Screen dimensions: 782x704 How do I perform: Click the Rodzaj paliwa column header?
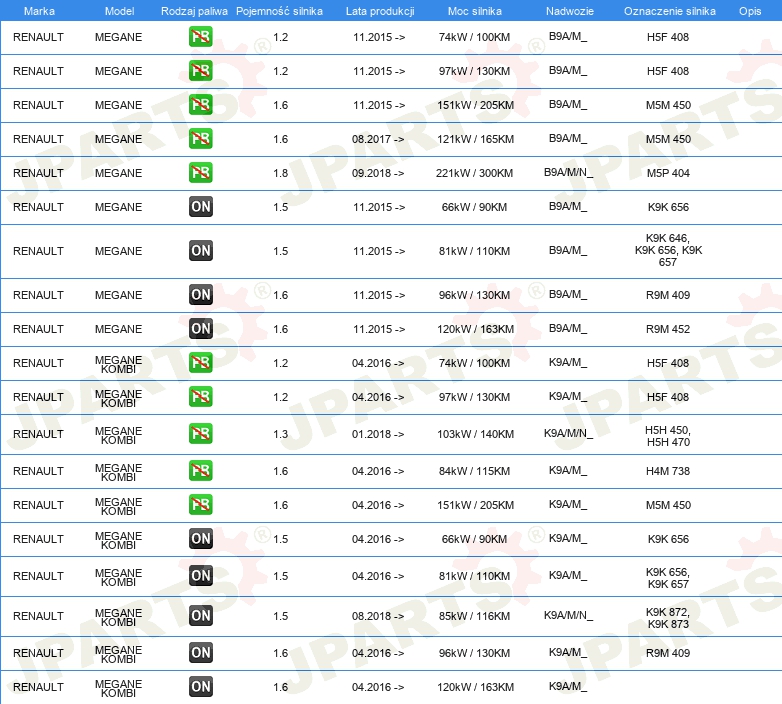tap(194, 11)
